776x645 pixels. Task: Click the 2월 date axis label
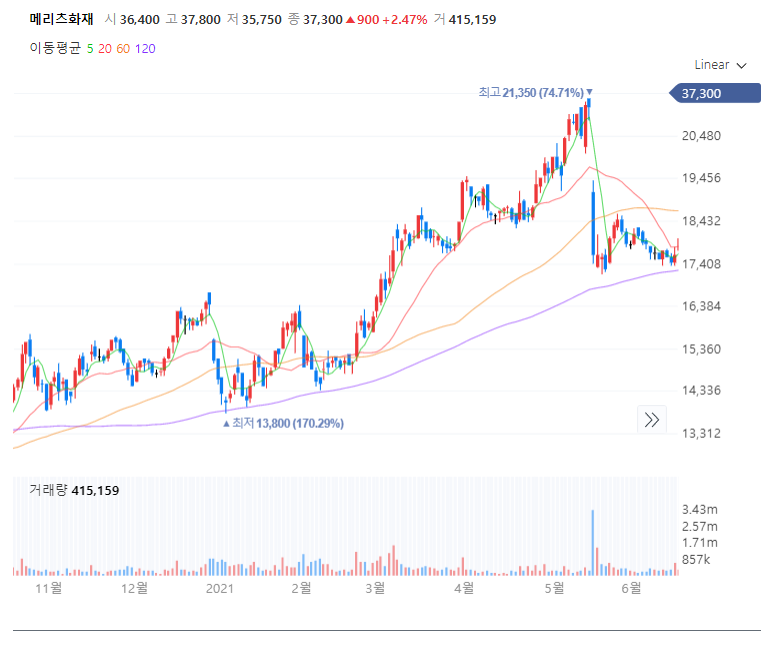(x=301, y=588)
